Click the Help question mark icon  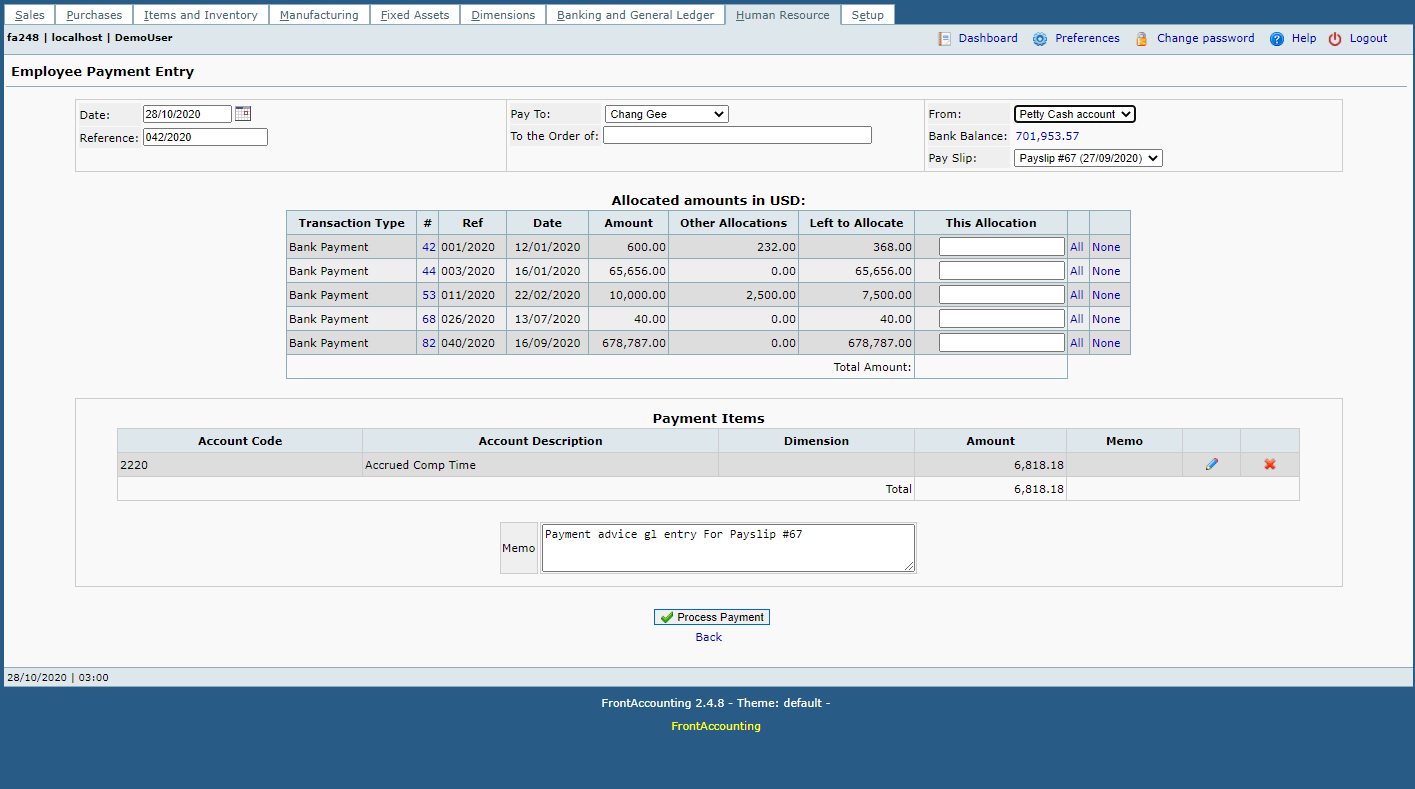click(1277, 39)
